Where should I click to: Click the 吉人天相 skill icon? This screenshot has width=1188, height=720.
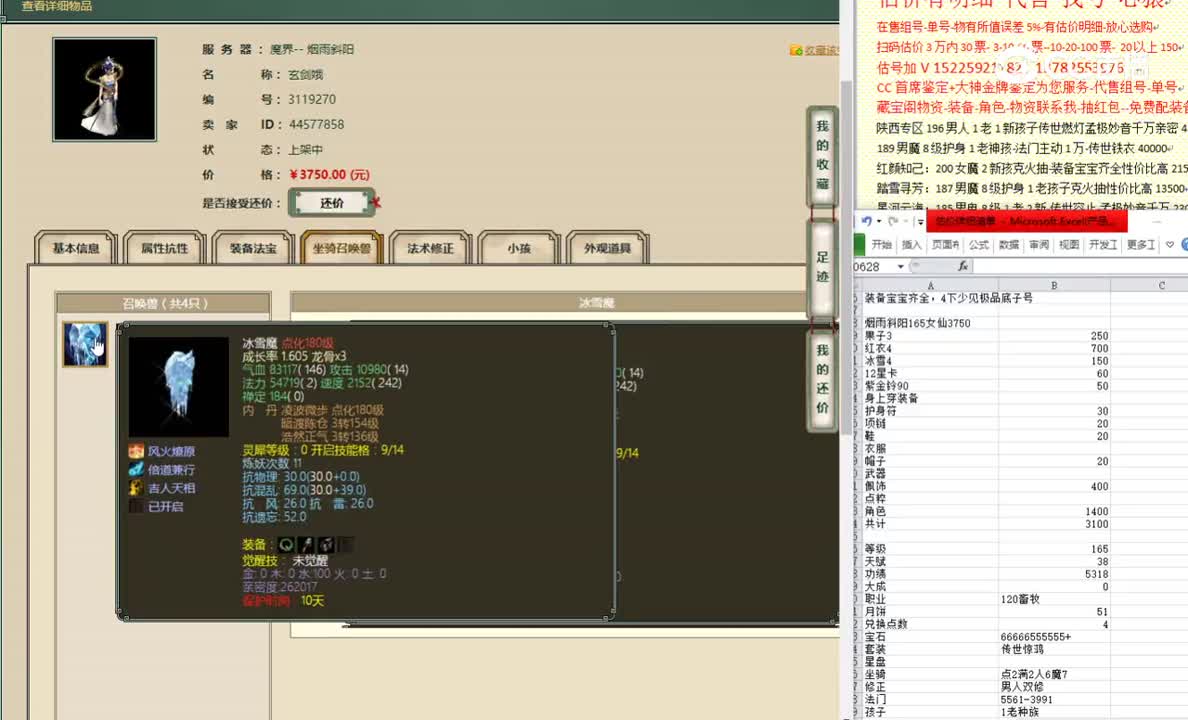pyautogui.click(x=136, y=487)
